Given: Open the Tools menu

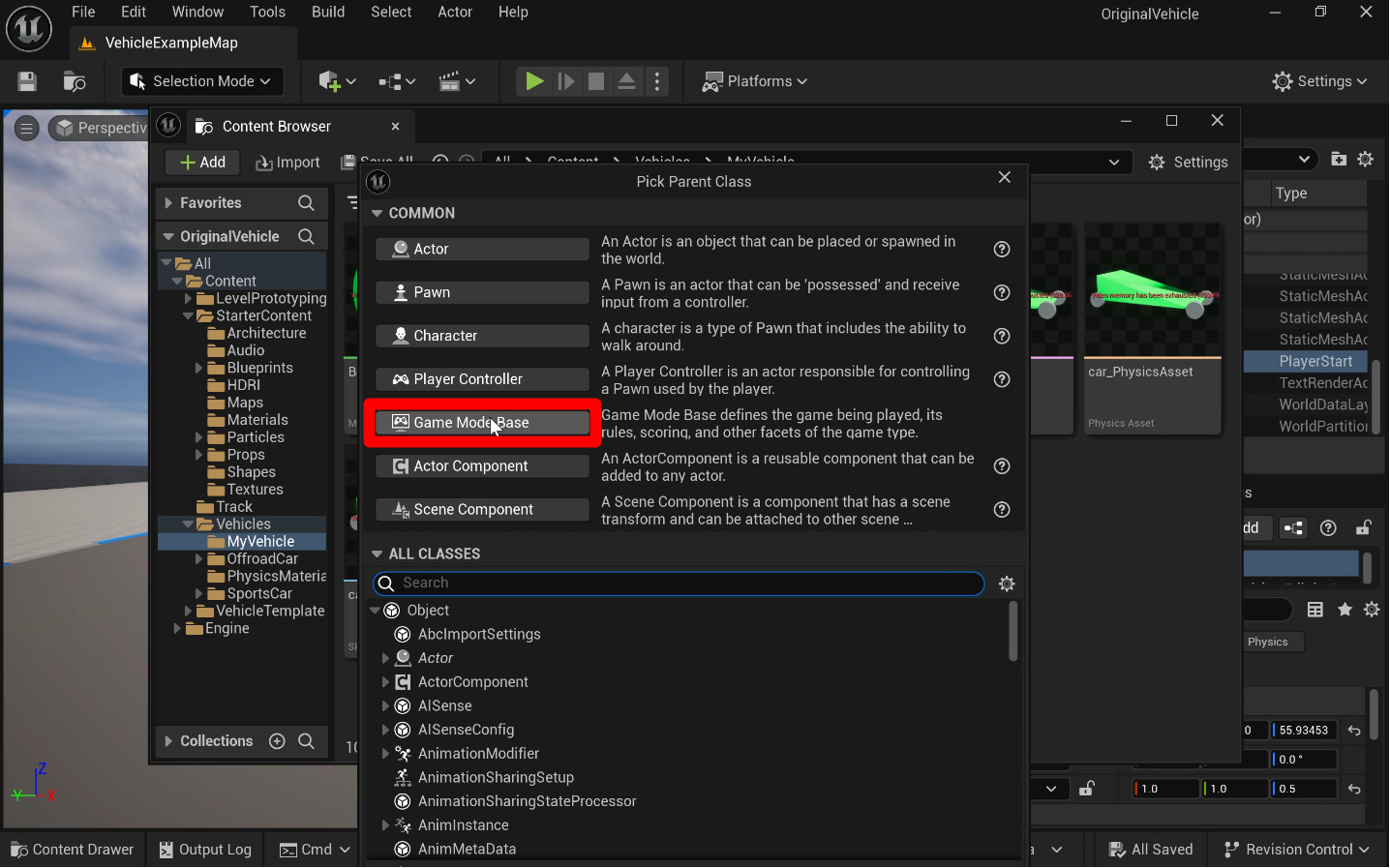Looking at the screenshot, I should click(267, 12).
